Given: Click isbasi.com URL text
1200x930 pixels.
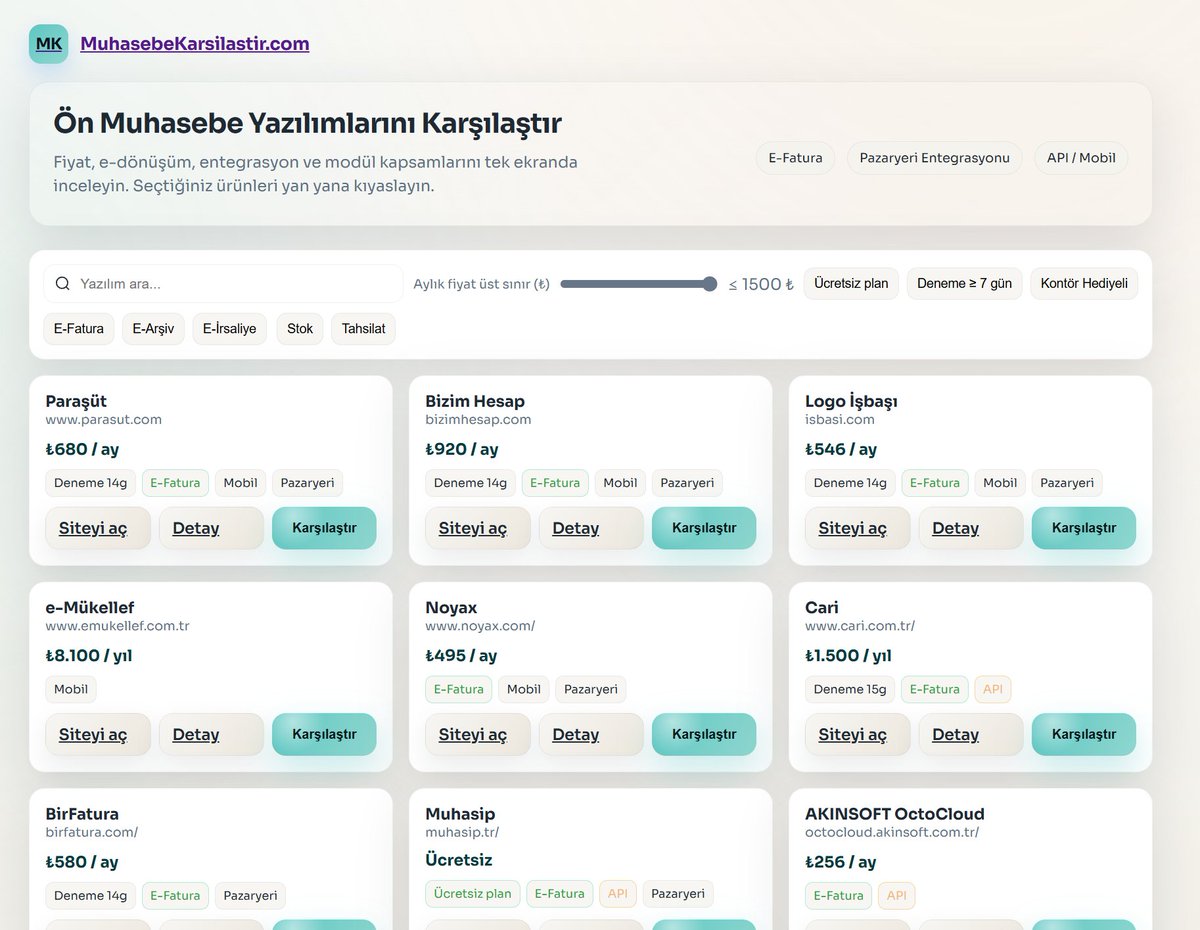Looking at the screenshot, I should (840, 419).
